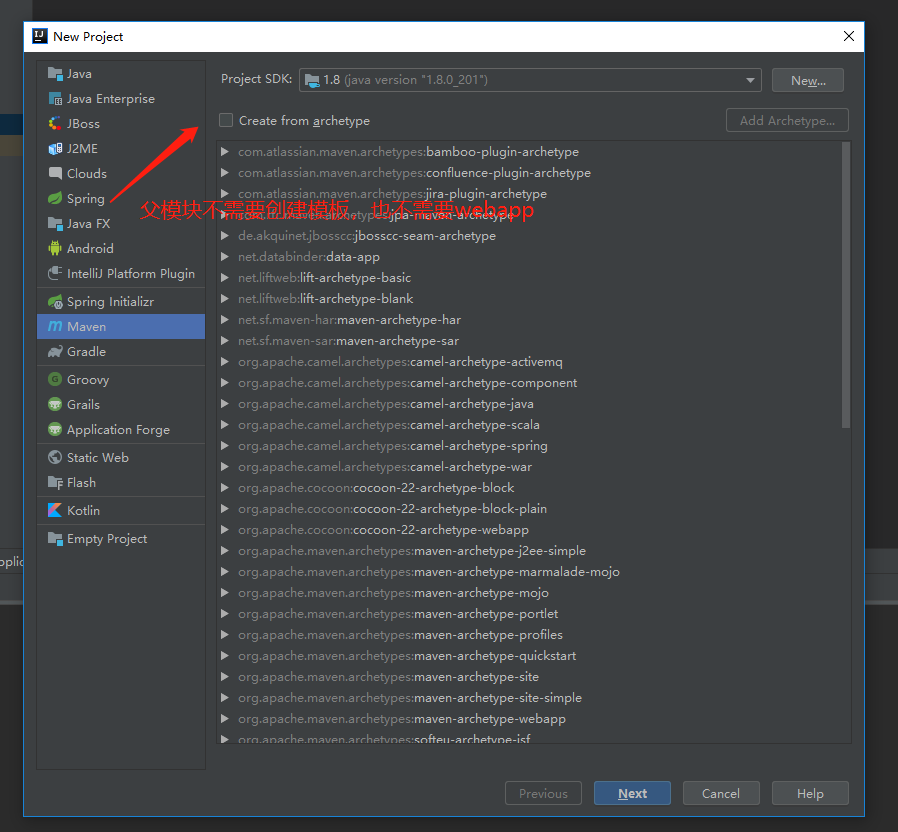Select the Java FX icon
This screenshot has width=898, height=832.
[55, 224]
